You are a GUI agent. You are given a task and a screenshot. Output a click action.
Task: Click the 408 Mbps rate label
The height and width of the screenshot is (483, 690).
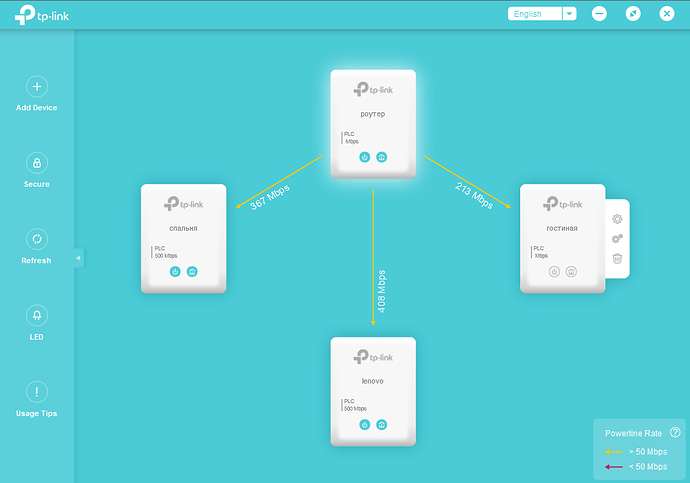point(382,291)
